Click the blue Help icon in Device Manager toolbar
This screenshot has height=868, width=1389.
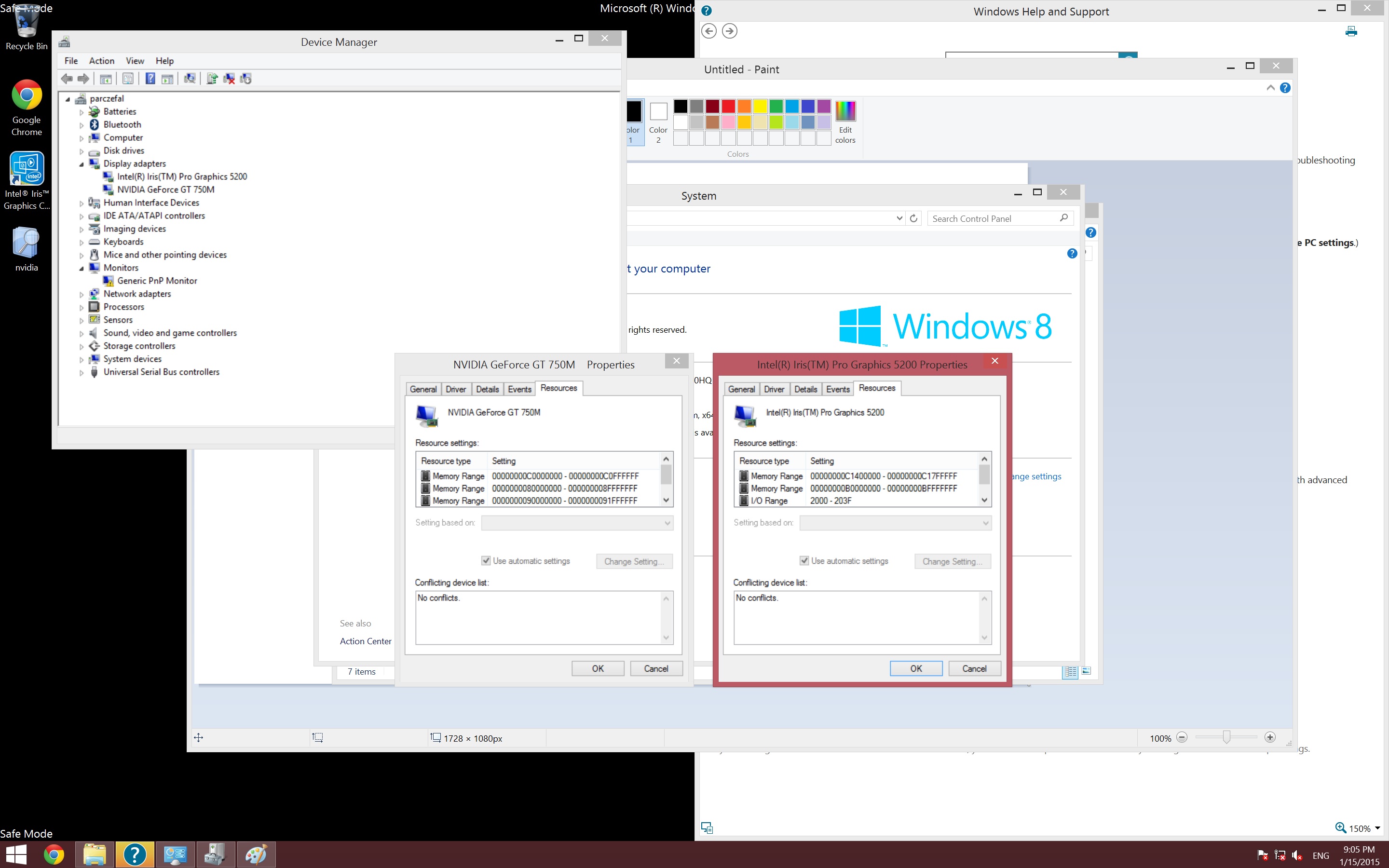pos(150,79)
